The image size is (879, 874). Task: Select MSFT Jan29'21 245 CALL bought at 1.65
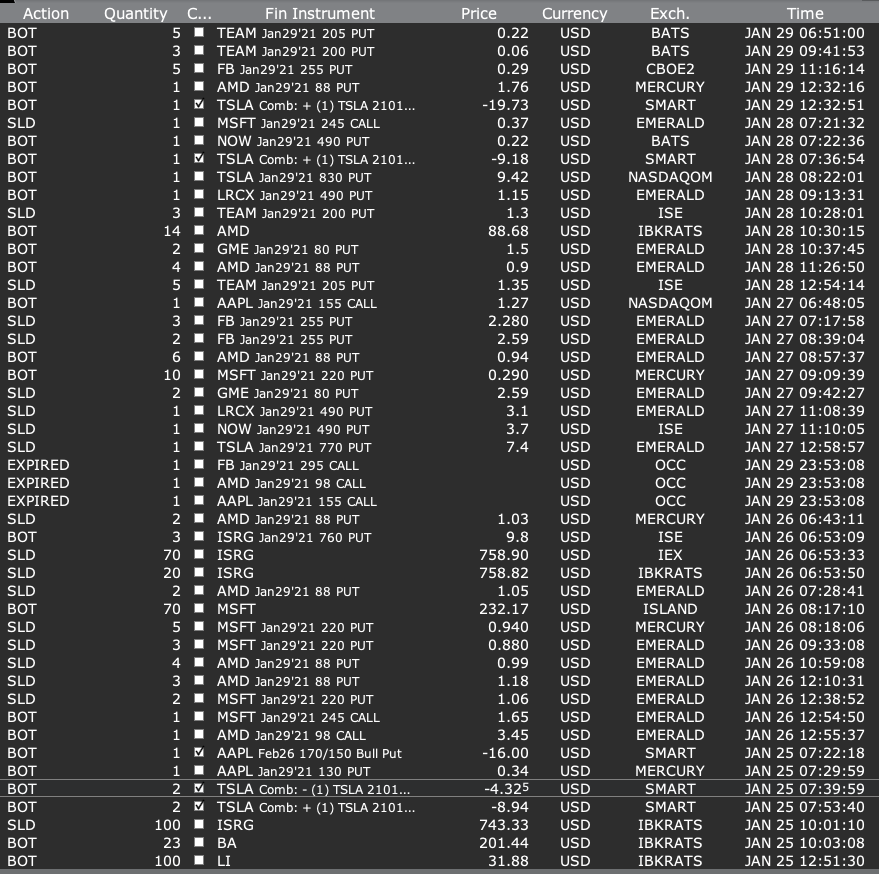click(298, 717)
